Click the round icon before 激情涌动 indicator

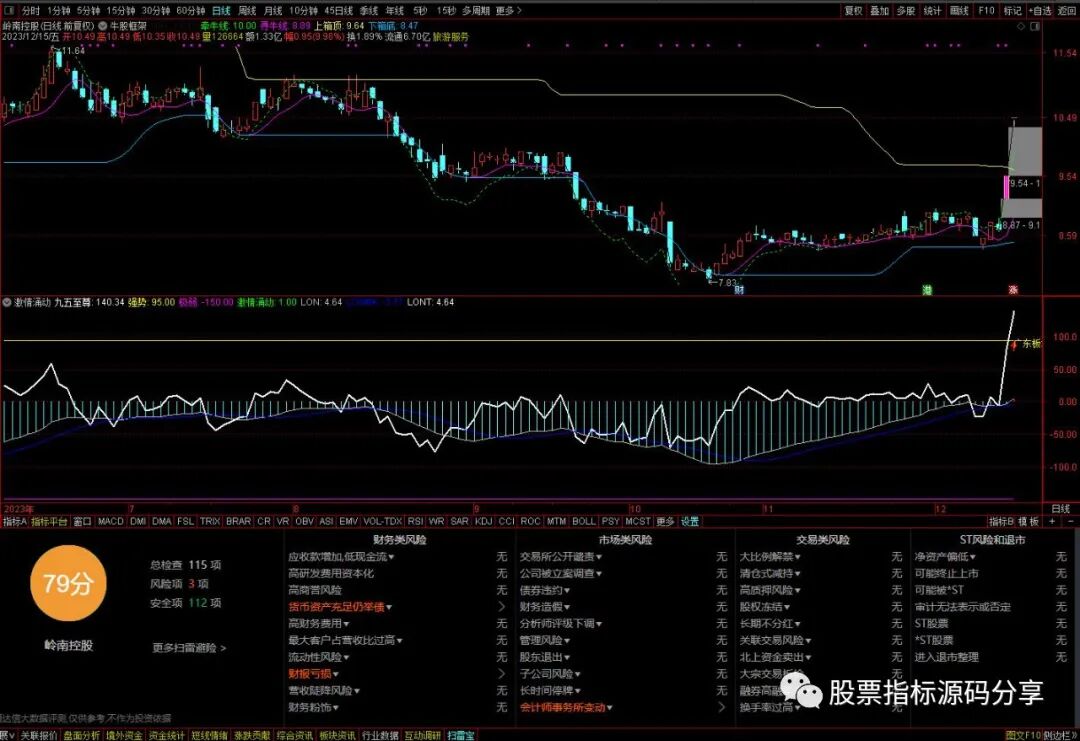point(7,302)
